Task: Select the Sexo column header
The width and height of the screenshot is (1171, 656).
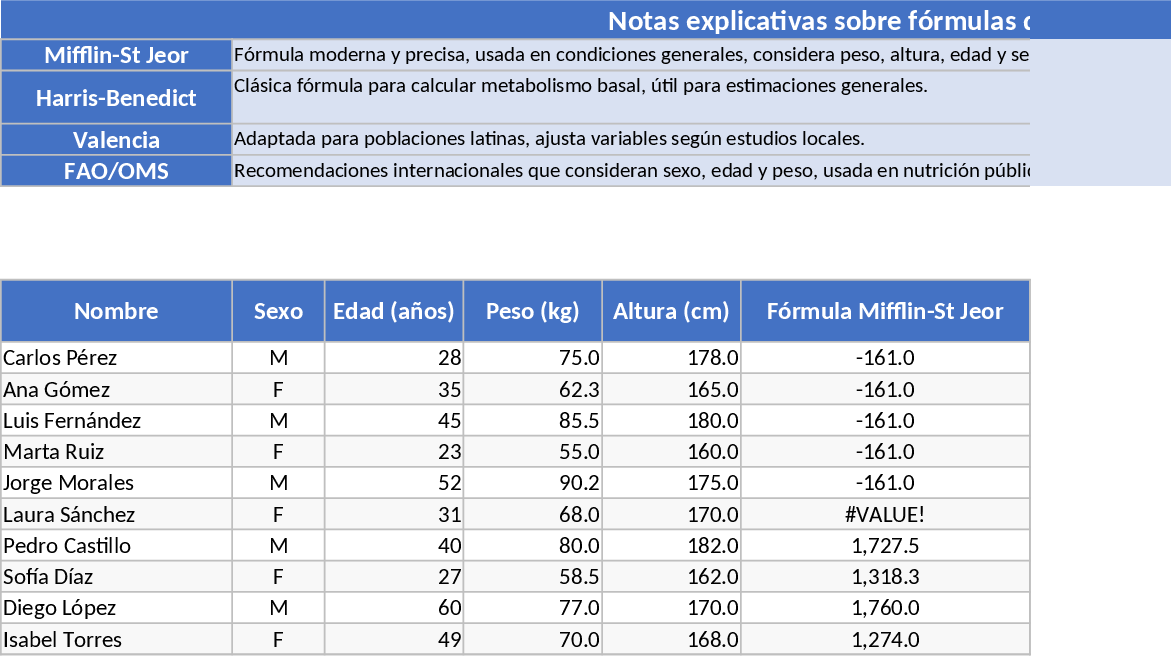Action: coord(278,311)
